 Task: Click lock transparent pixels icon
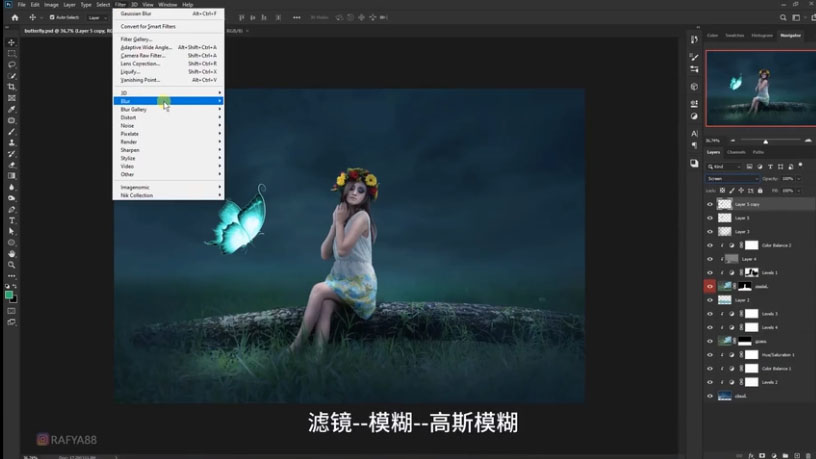(x=722, y=190)
